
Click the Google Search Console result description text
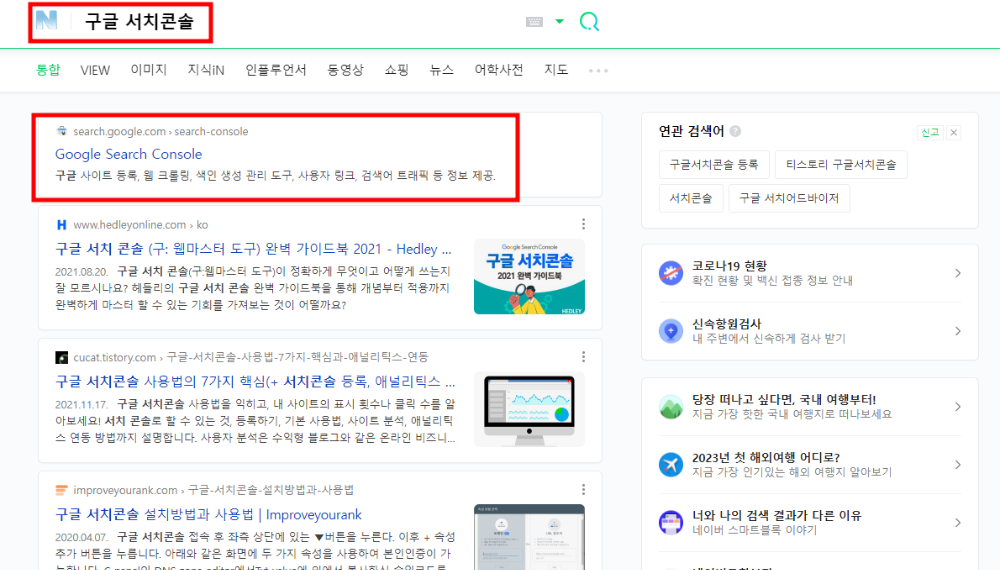coord(276,175)
